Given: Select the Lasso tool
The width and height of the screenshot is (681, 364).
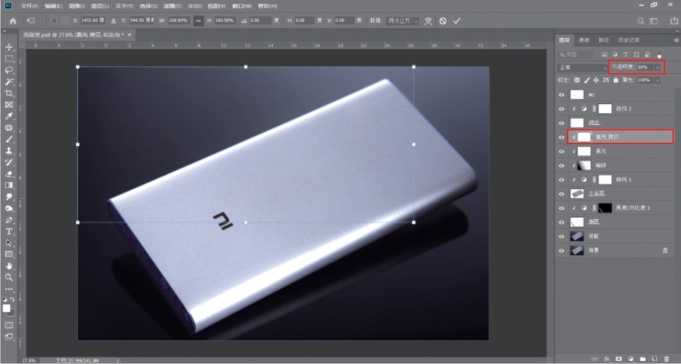Looking at the screenshot, I should [x=9, y=70].
